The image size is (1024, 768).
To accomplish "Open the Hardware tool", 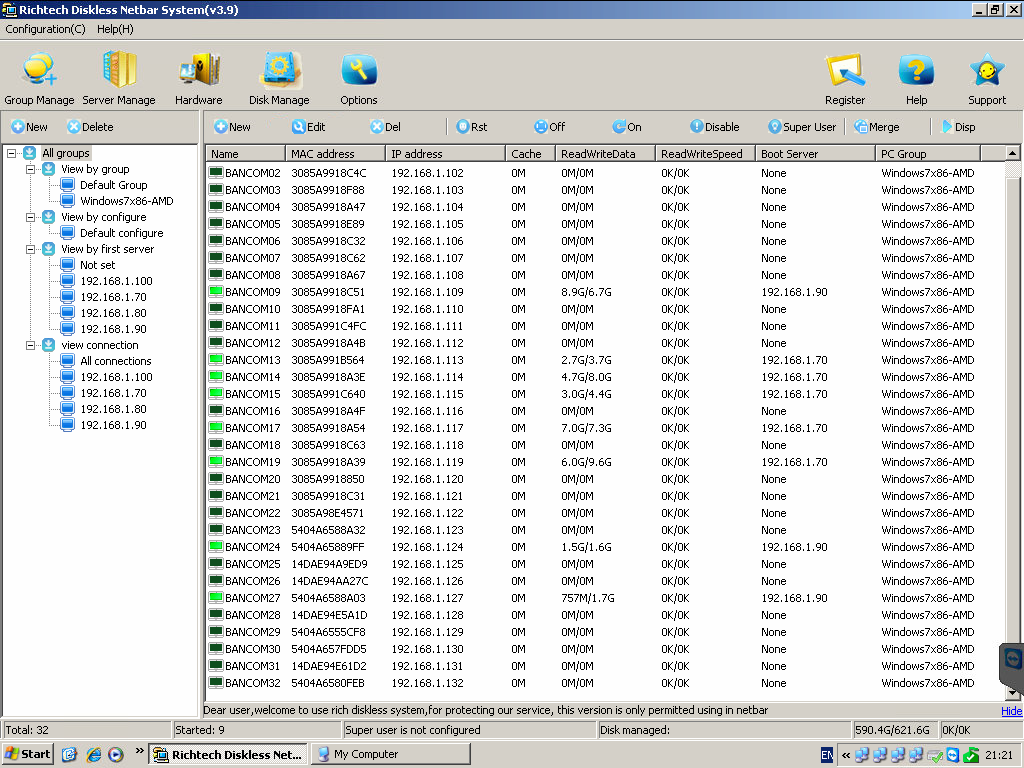I will coord(199,79).
